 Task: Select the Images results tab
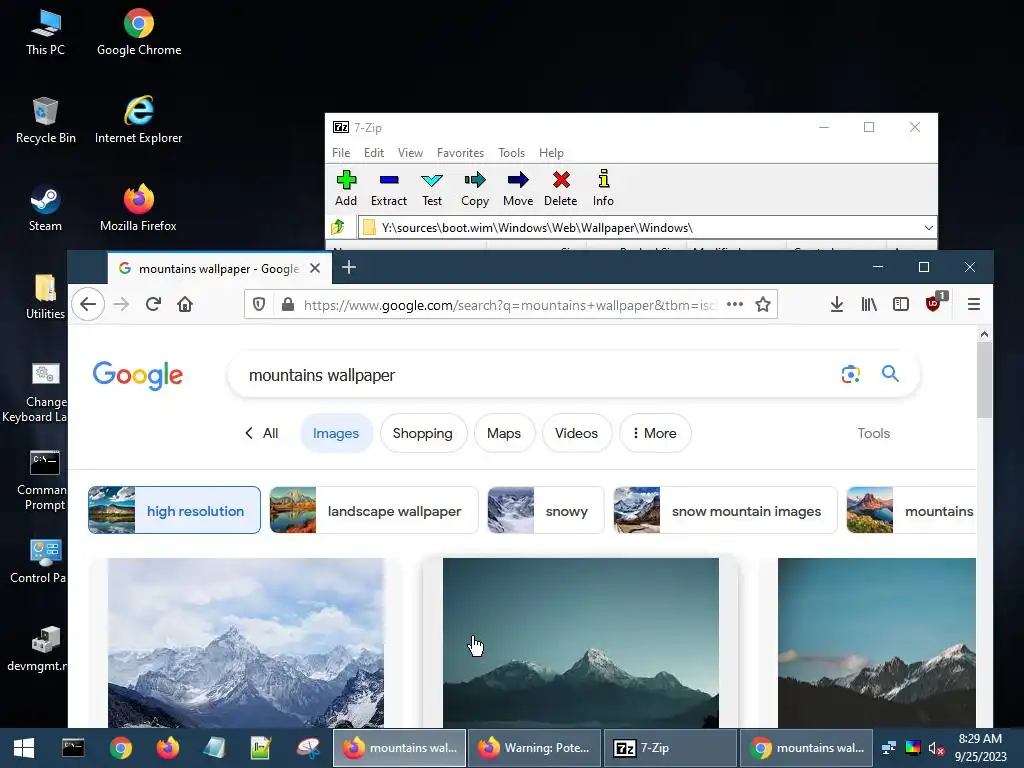click(x=336, y=433)
